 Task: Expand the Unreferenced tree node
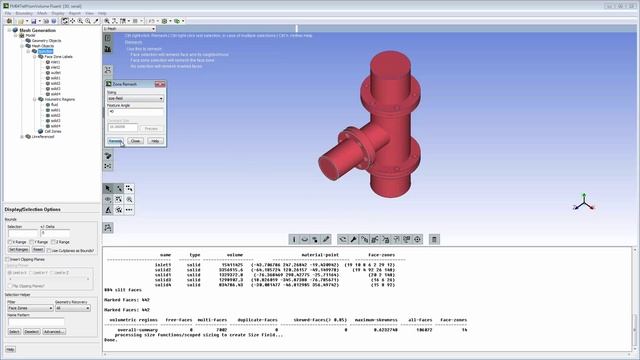click(x=22, y=137)
